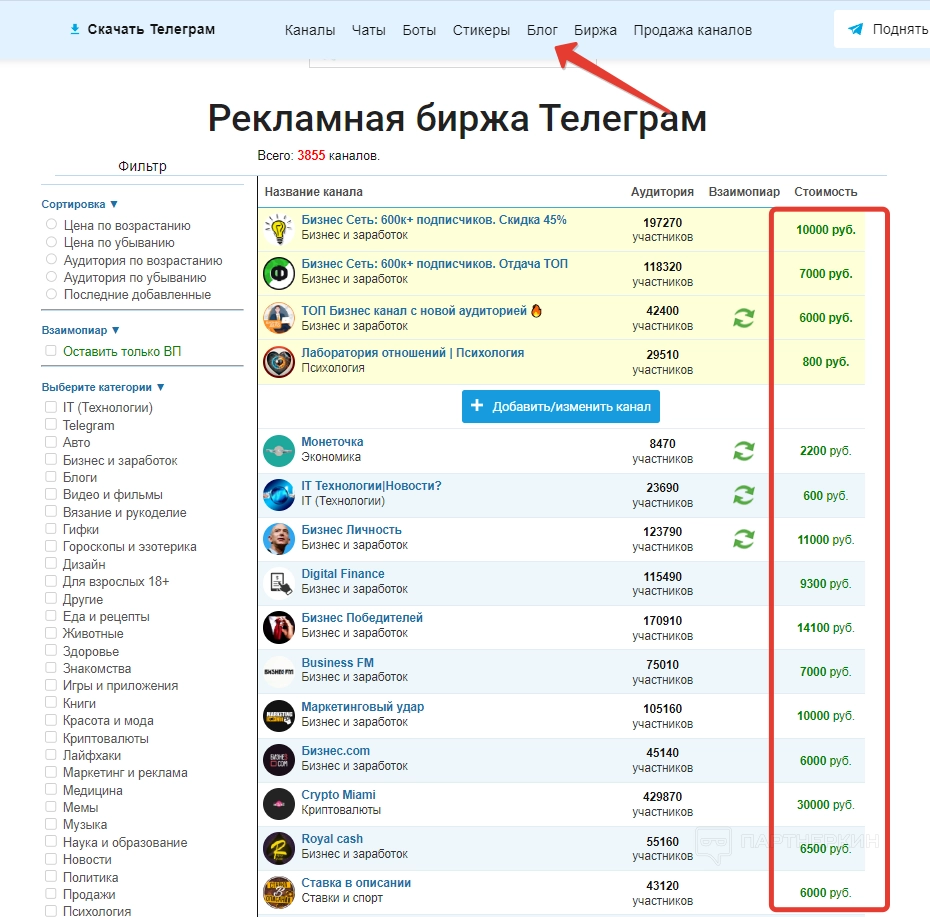Click the Digital Finance channel avatar
This screenshot has height=917, width=930.
[279, 583]
